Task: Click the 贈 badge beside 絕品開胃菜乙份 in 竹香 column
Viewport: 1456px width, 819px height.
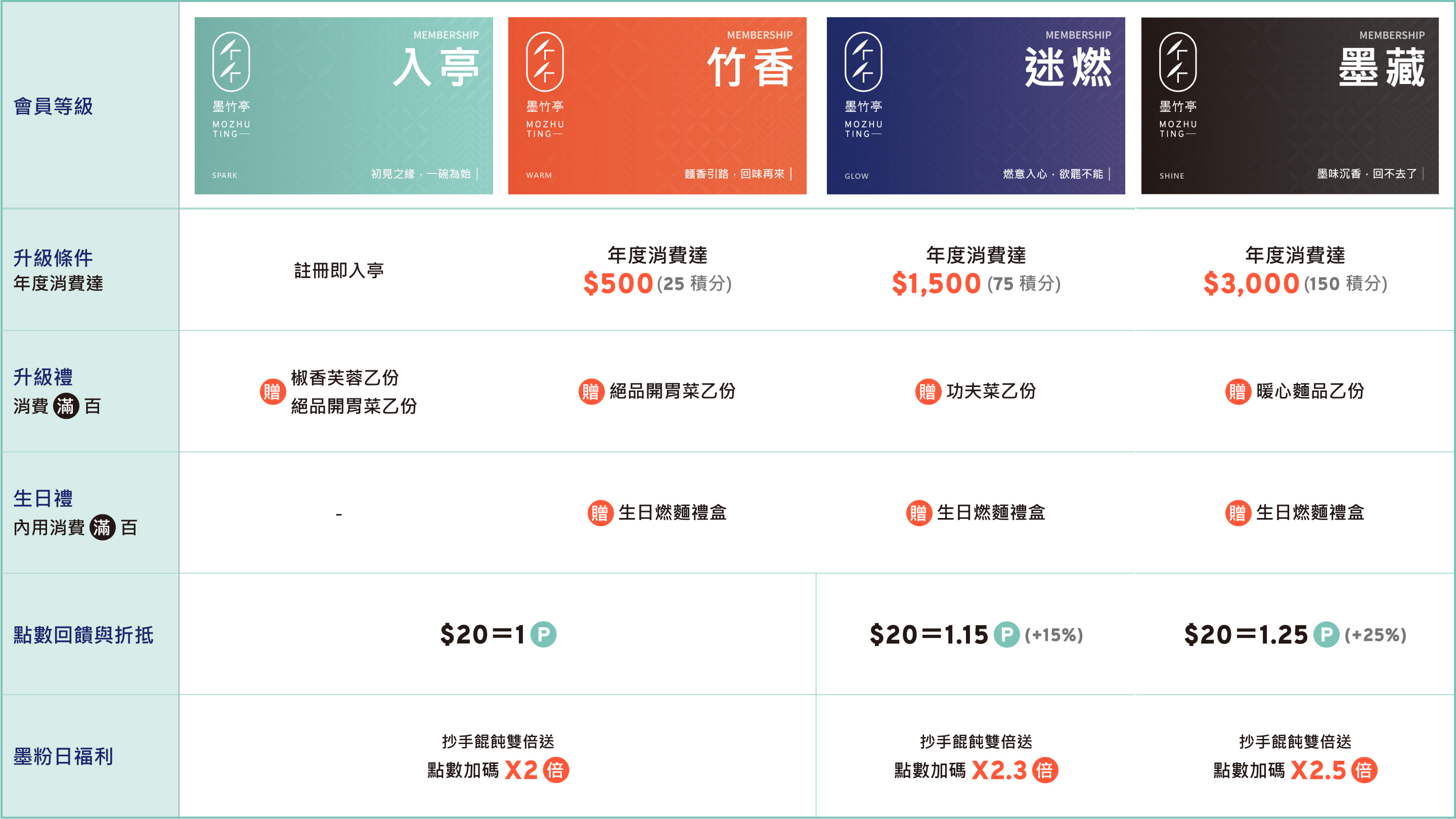Action: pos(591,391)
